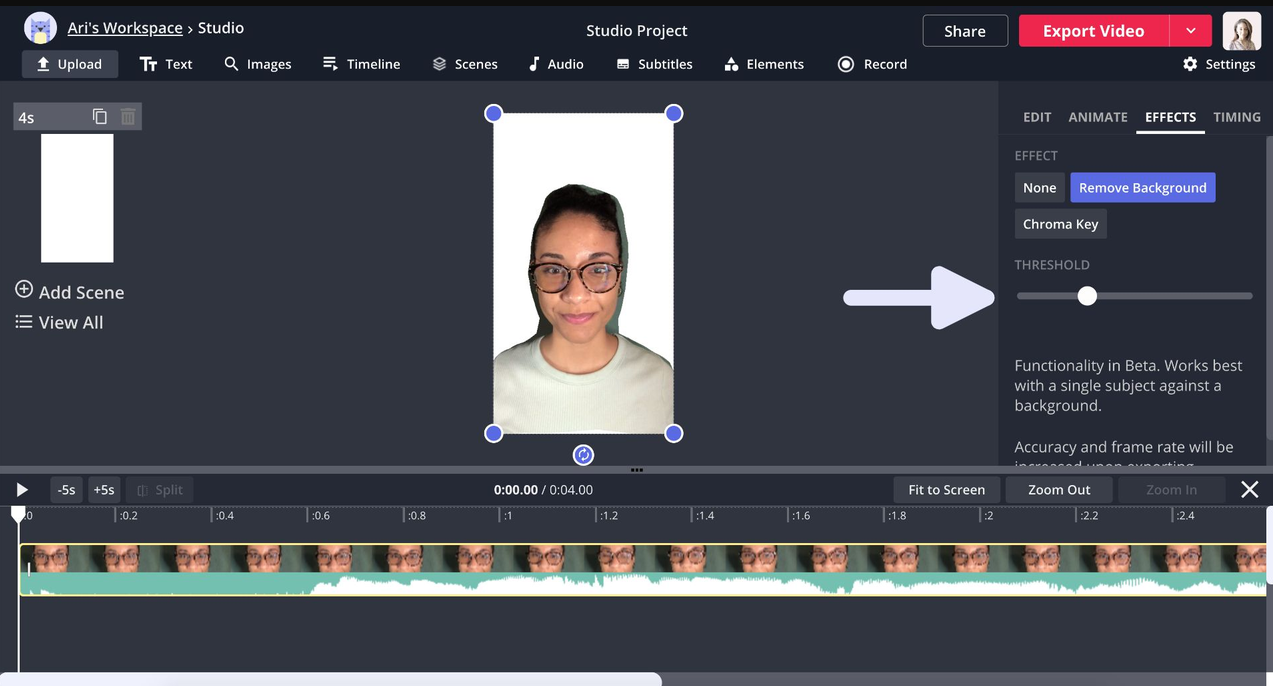Click the Studio Project title
1273x686 pixels.
tap(637, 31)
